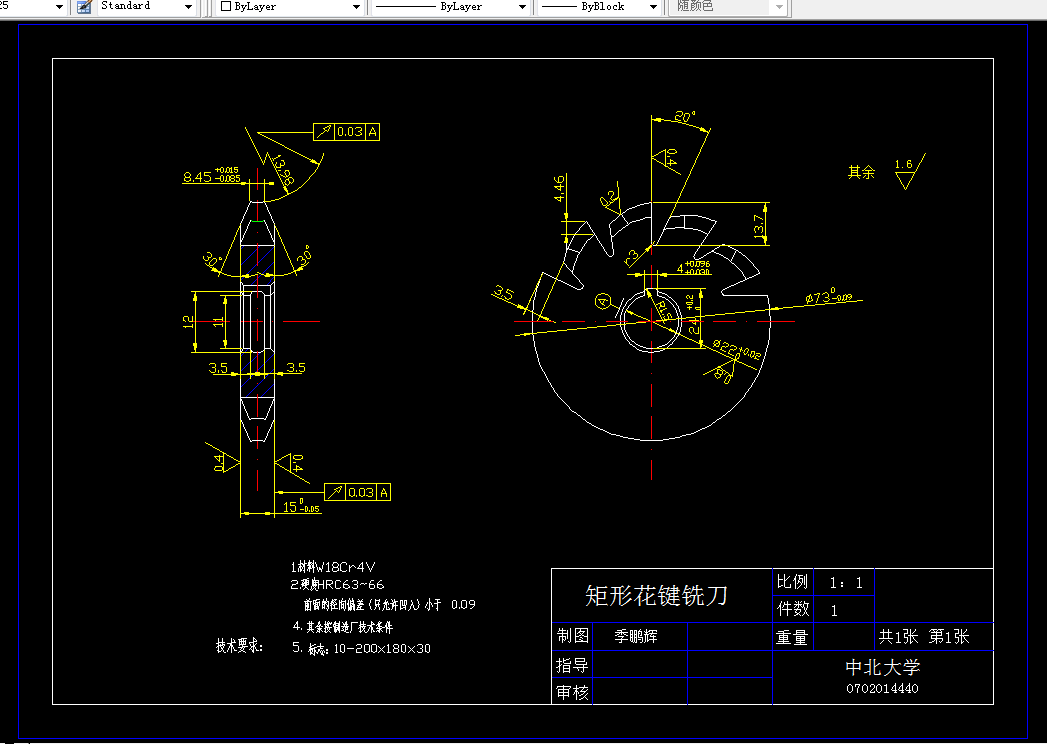Open the Standard text style dropdown
Screen dimensions: 1047x744
click(187, 7)
